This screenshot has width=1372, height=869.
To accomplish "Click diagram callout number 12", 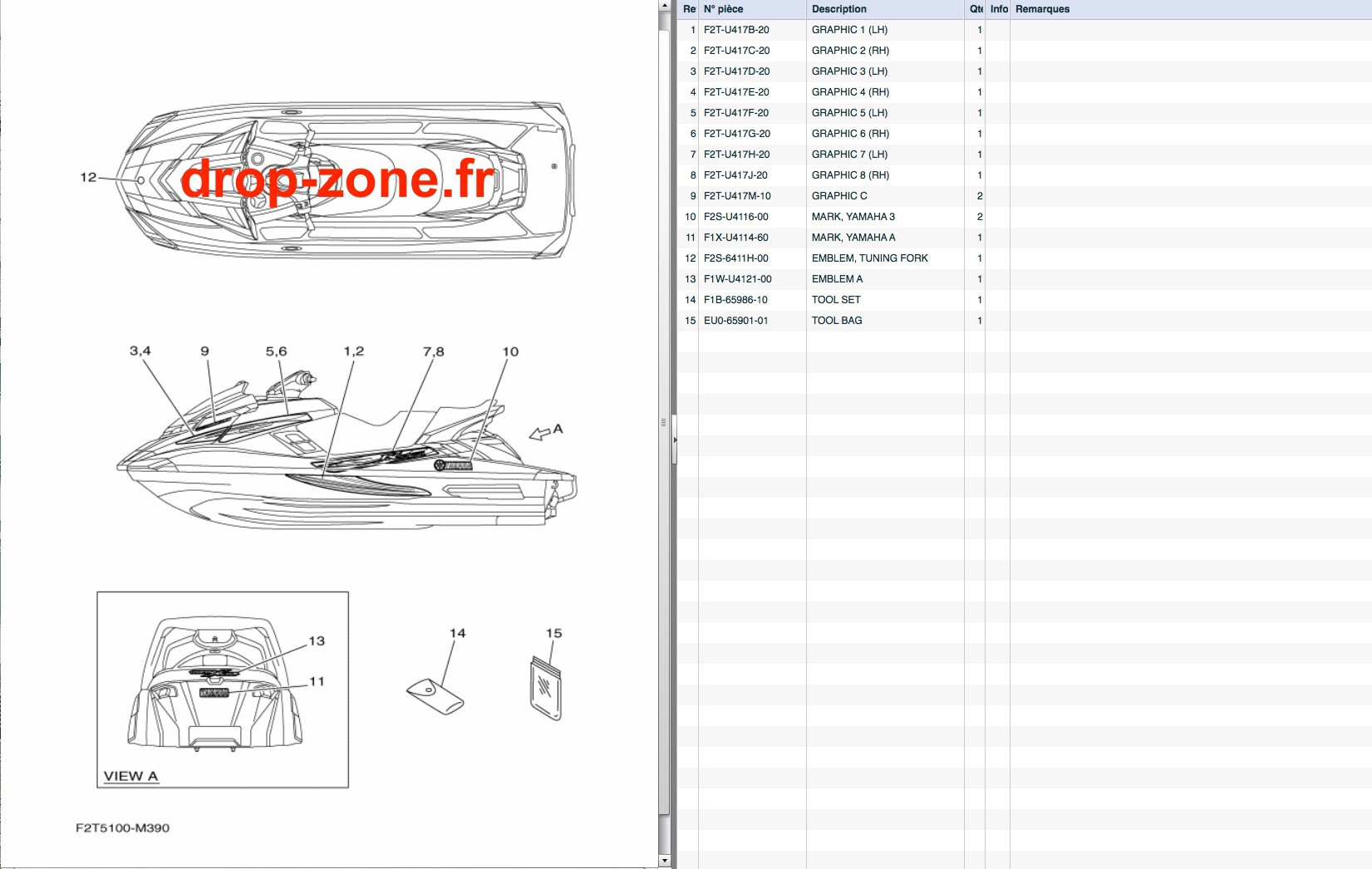I will click(x=88, y=177).
